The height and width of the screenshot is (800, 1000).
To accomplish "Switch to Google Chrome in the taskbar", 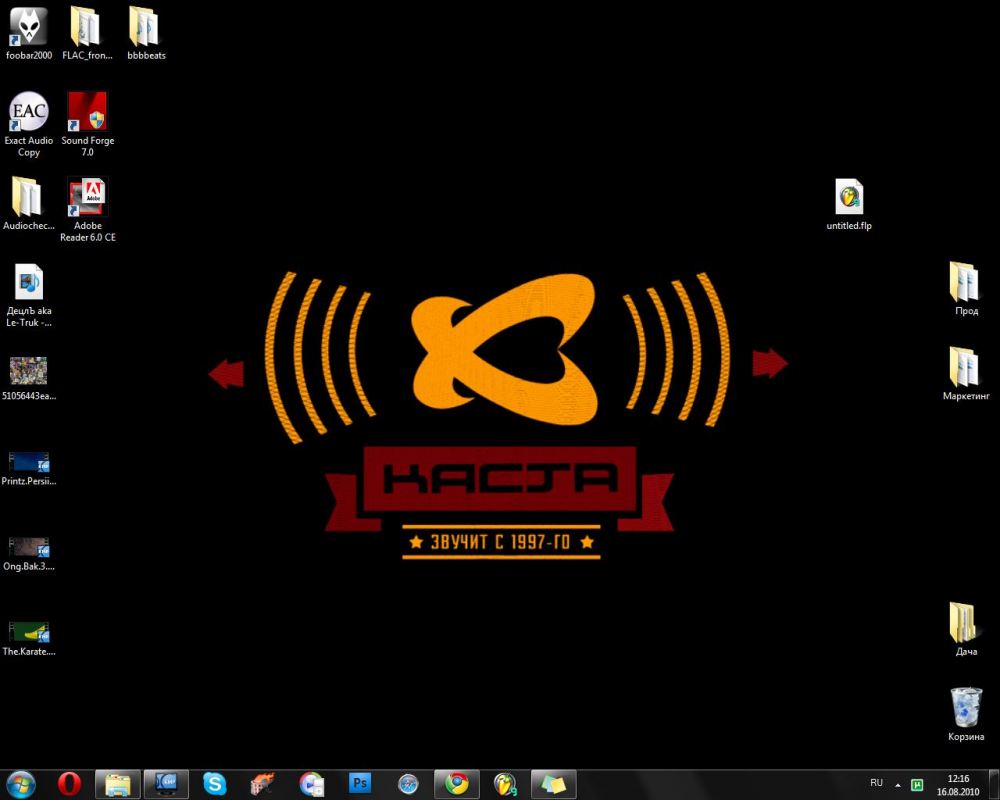I will pos(457,784).
